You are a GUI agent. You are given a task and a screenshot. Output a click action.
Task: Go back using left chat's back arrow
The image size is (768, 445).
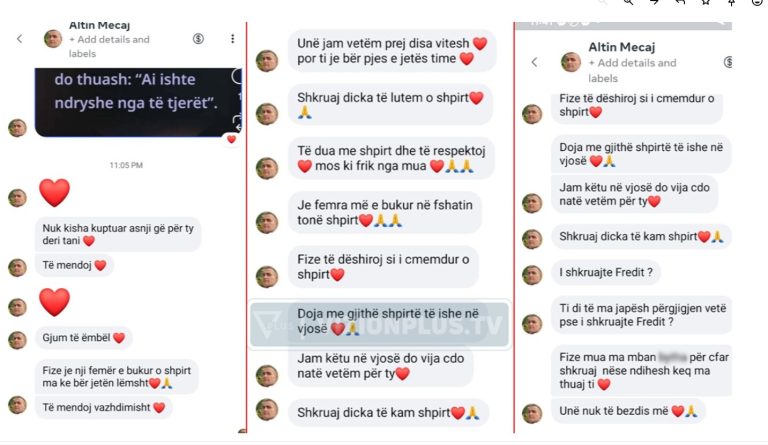click(x=20, y=39)
